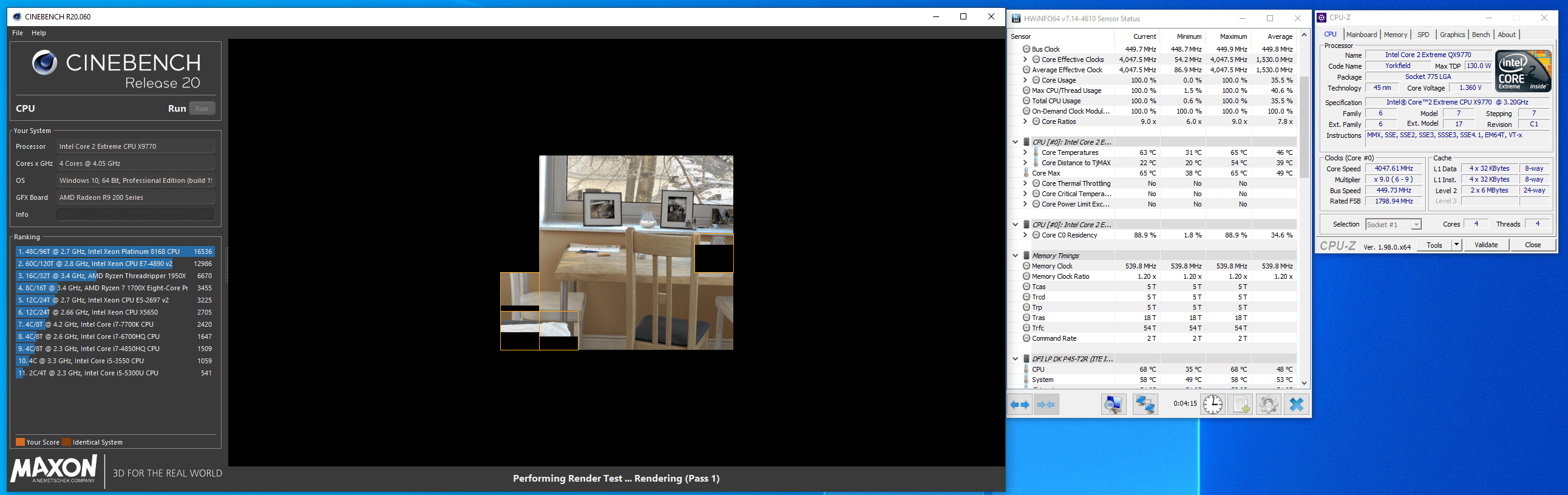Expand the Core Usage row
The image size is (1568, 495).
(1025, 80)
